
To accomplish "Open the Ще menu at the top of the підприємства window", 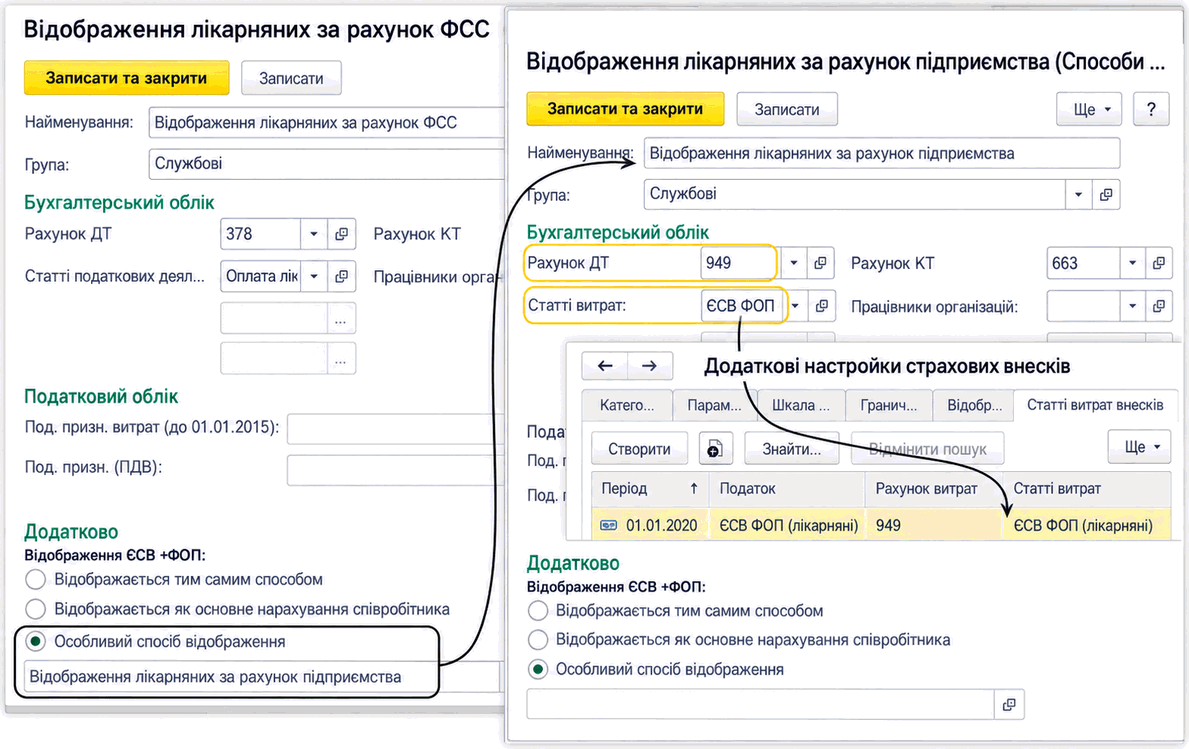I will click(x=1089, y=109).
